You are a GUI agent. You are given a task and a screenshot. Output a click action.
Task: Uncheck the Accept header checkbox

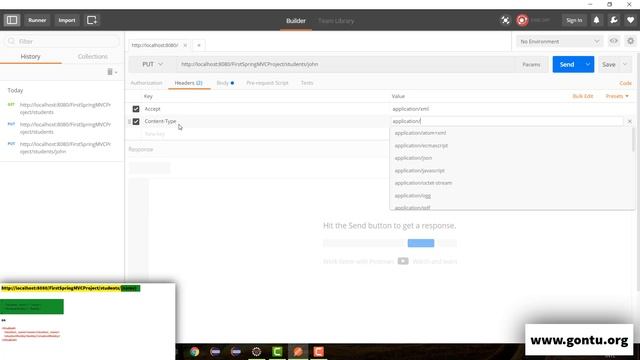136,109
